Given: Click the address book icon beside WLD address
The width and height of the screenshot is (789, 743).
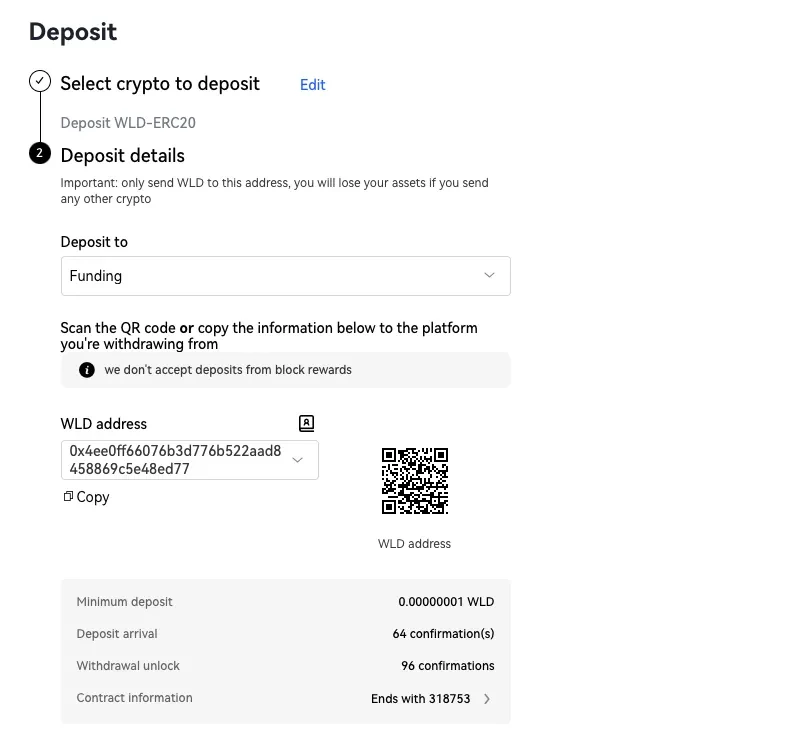Looking at the screenshot, I should pyautogui.click(x=306, y=424).
